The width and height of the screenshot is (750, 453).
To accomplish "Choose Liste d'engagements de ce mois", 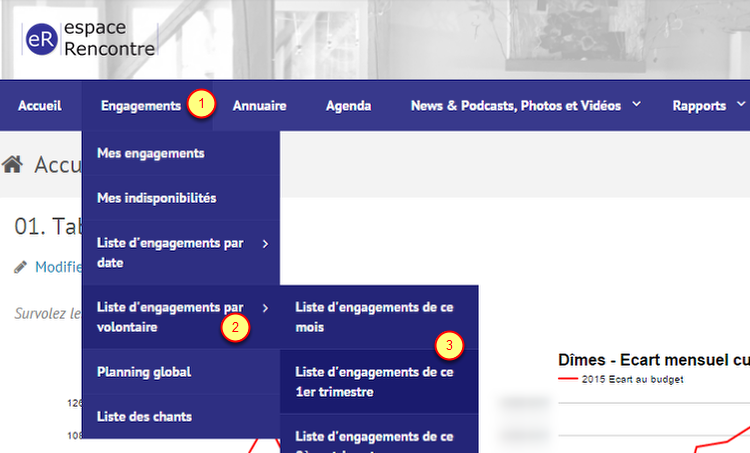I will [x=379, y=317].
